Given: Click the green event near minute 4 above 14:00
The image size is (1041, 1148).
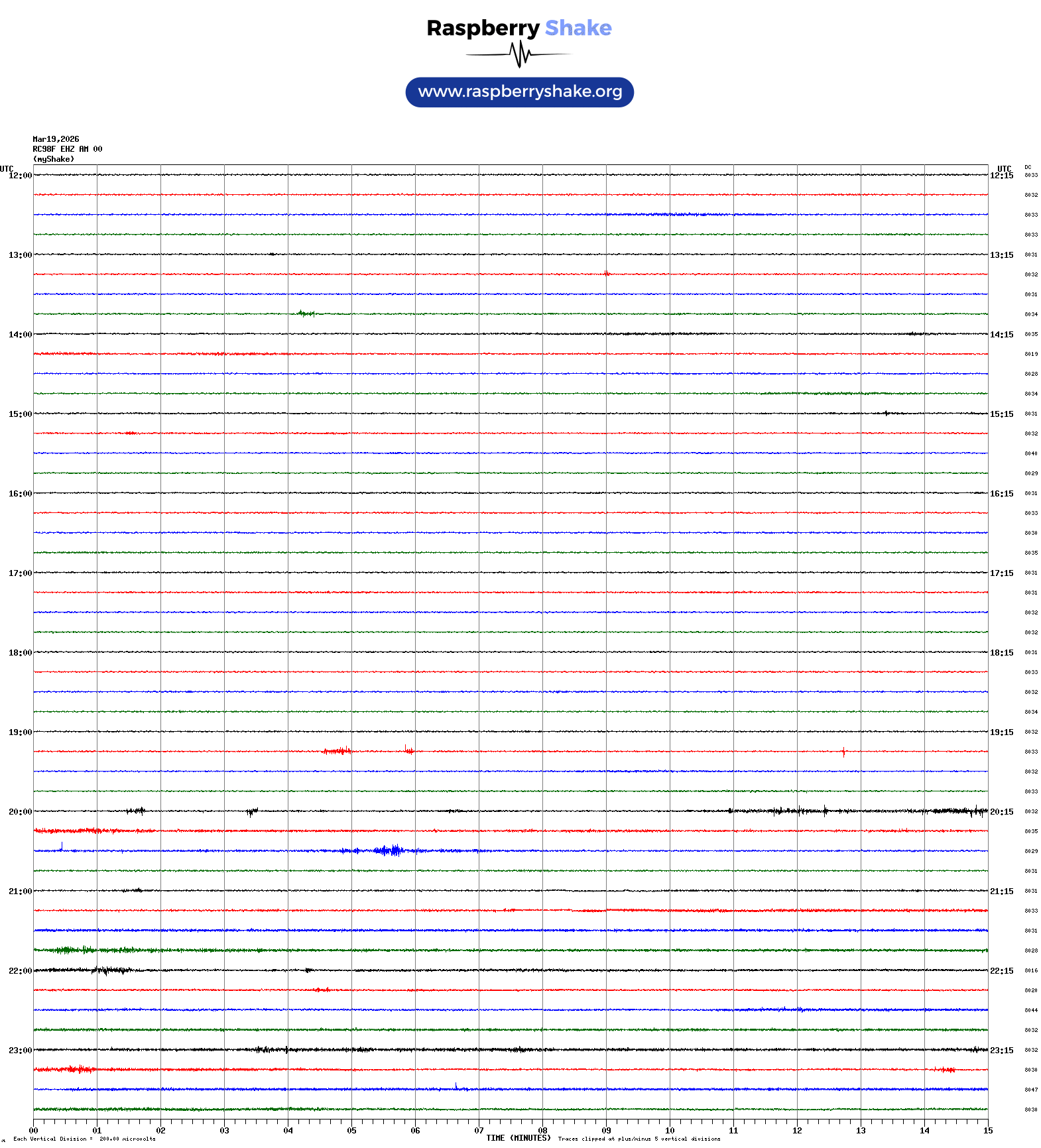Looking at the screenshot, I should point(305,314).
